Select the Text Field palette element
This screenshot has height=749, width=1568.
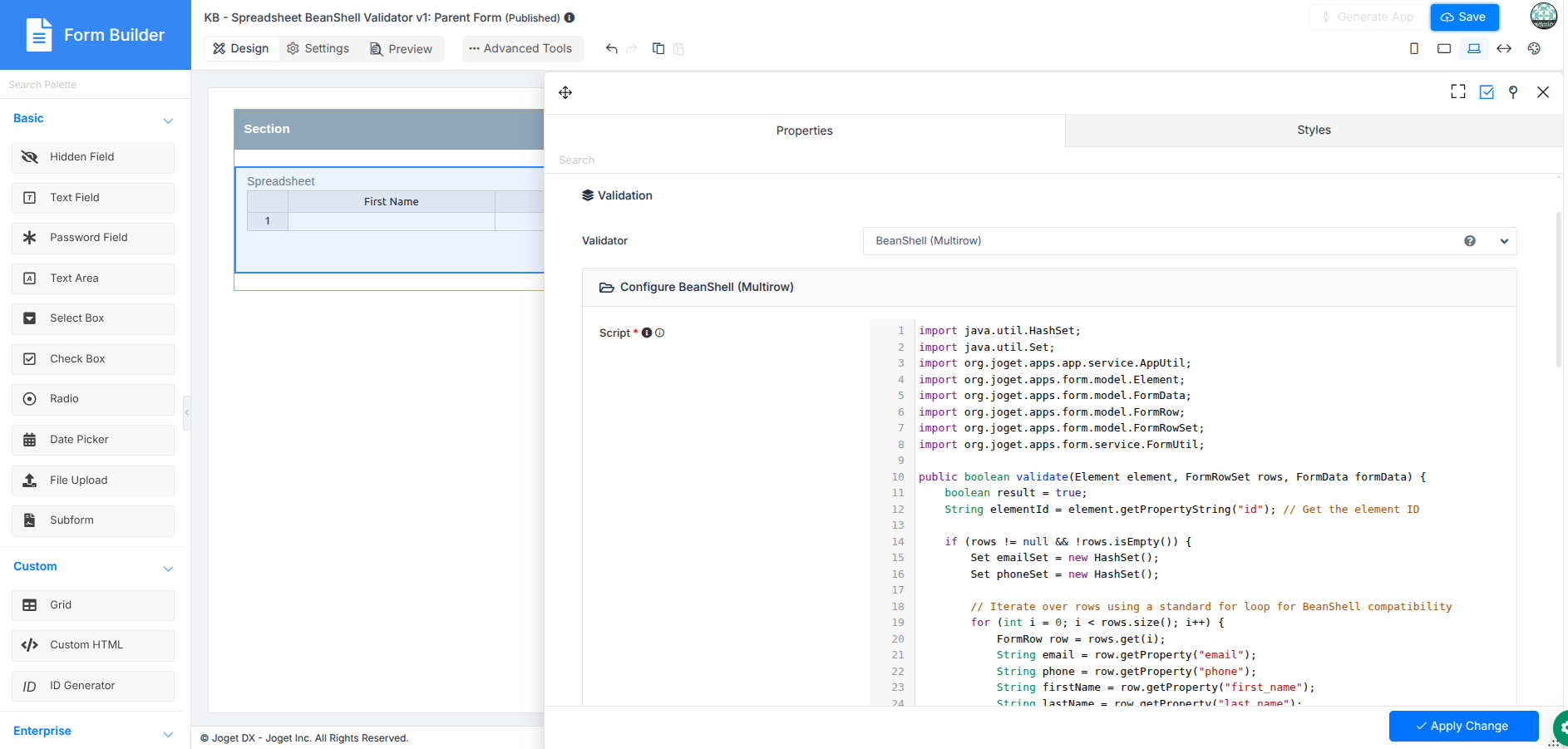tap(93, 198)
